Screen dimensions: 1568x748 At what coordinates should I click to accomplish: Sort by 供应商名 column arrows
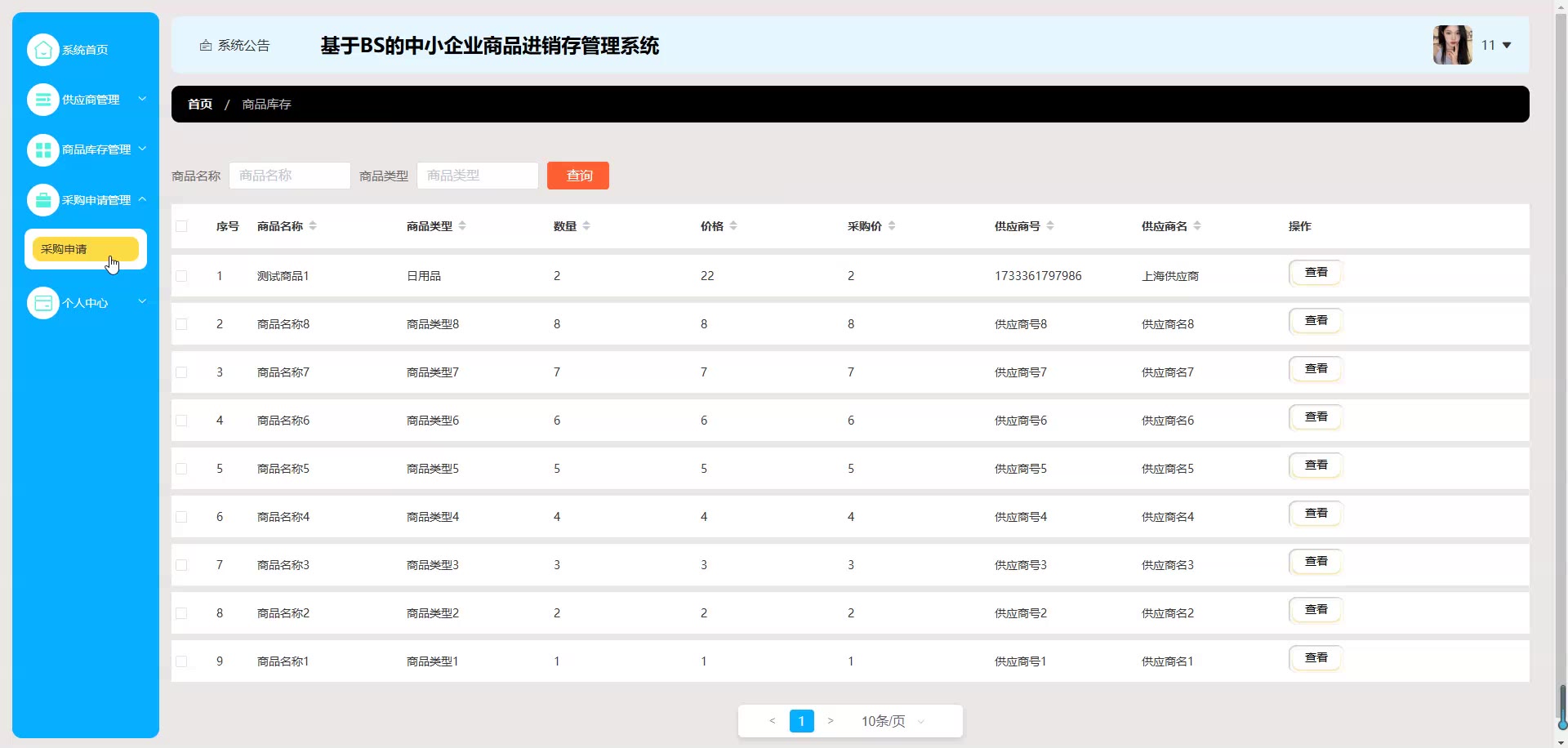click(1197, 226)
